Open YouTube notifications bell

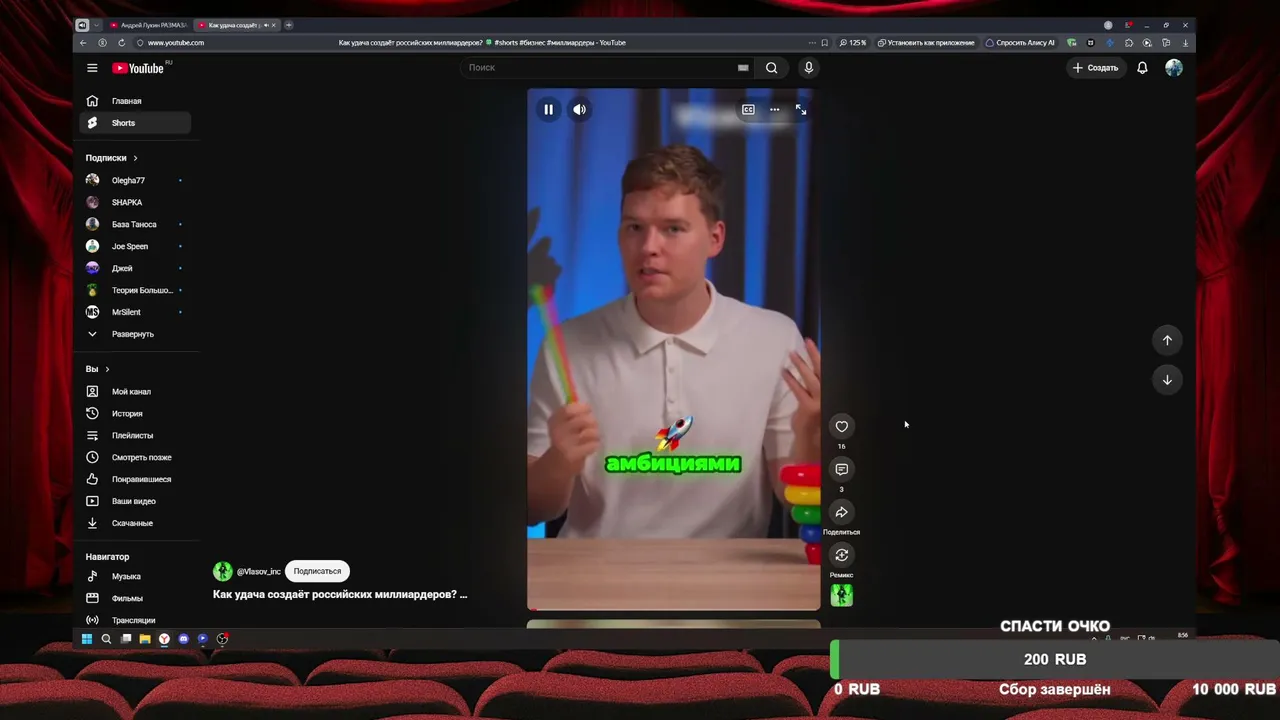[1142, 68]
